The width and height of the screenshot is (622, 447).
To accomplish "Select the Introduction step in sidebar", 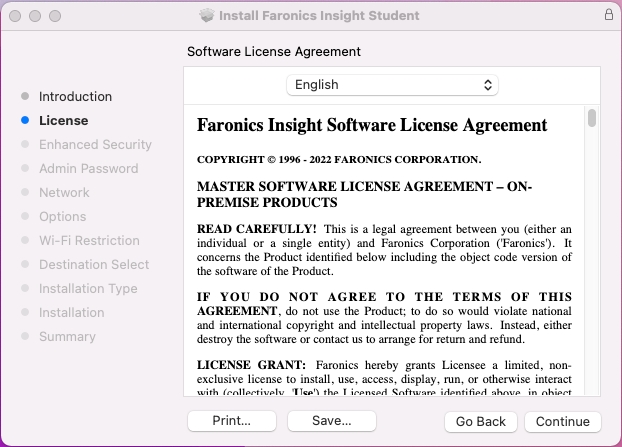I will [75, 97].
